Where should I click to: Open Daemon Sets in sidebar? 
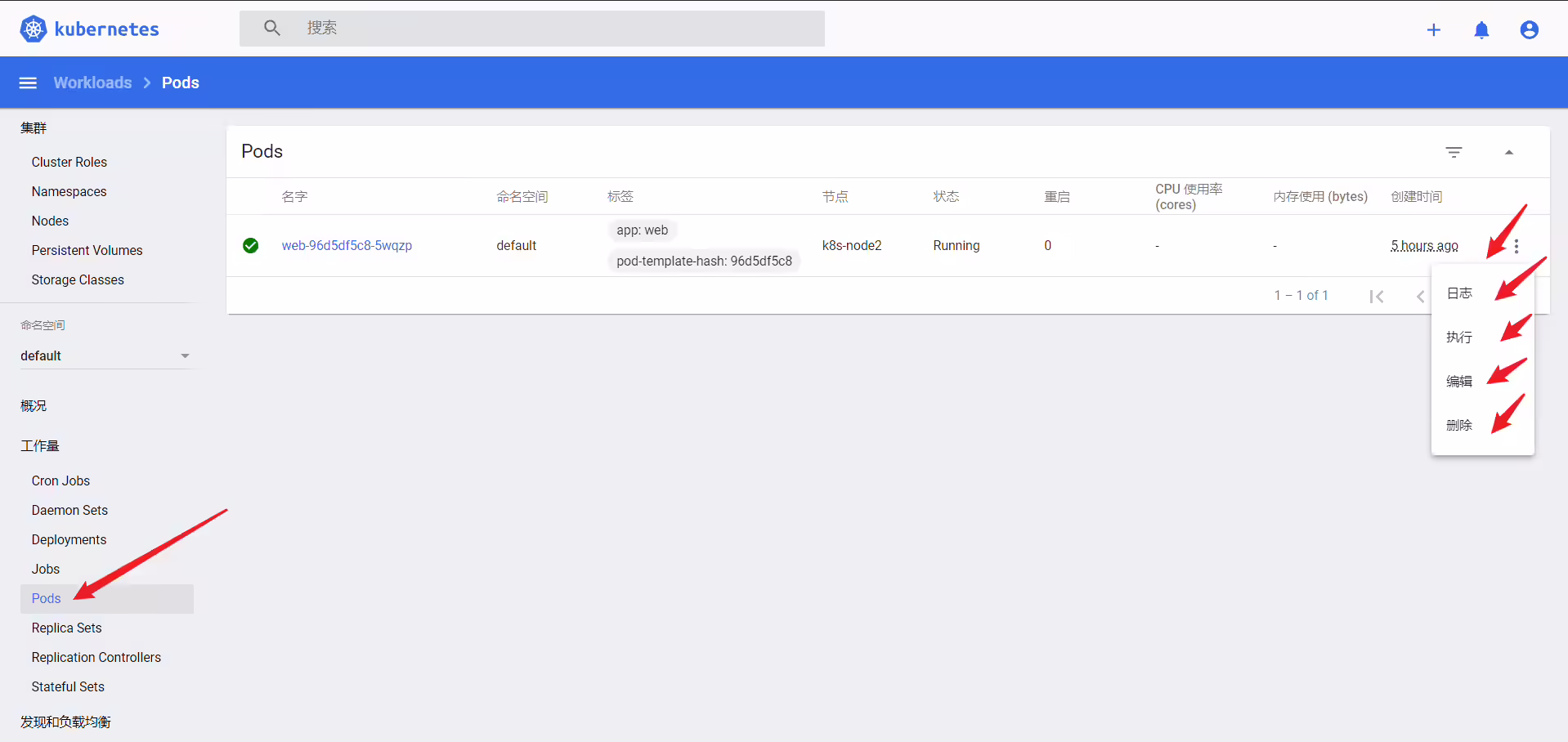69,510
